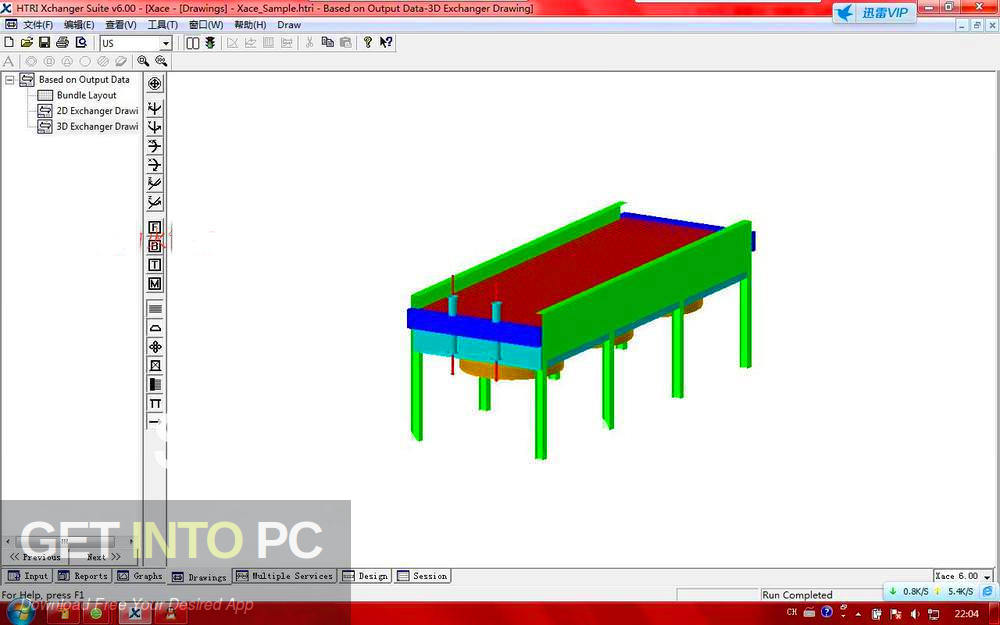
Task: Switch to Top view with T icon
Action: tap(154, 265)
